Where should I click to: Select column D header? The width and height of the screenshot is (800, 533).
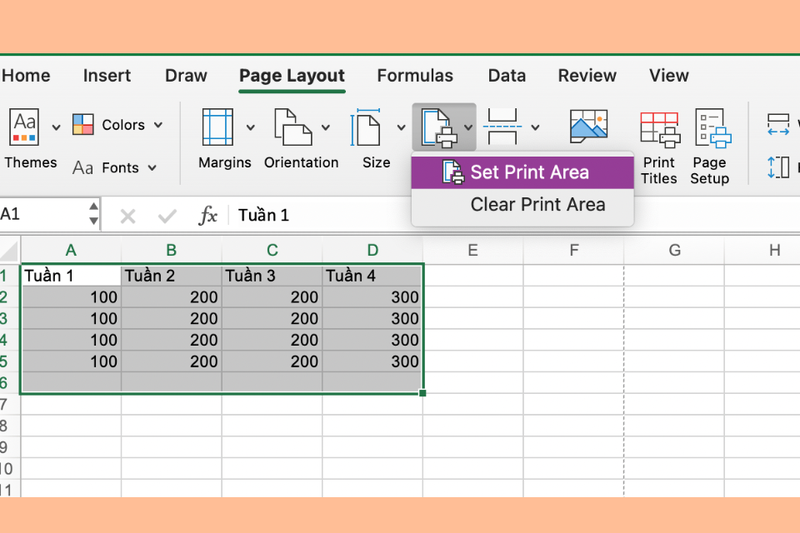tap(372, 250)
